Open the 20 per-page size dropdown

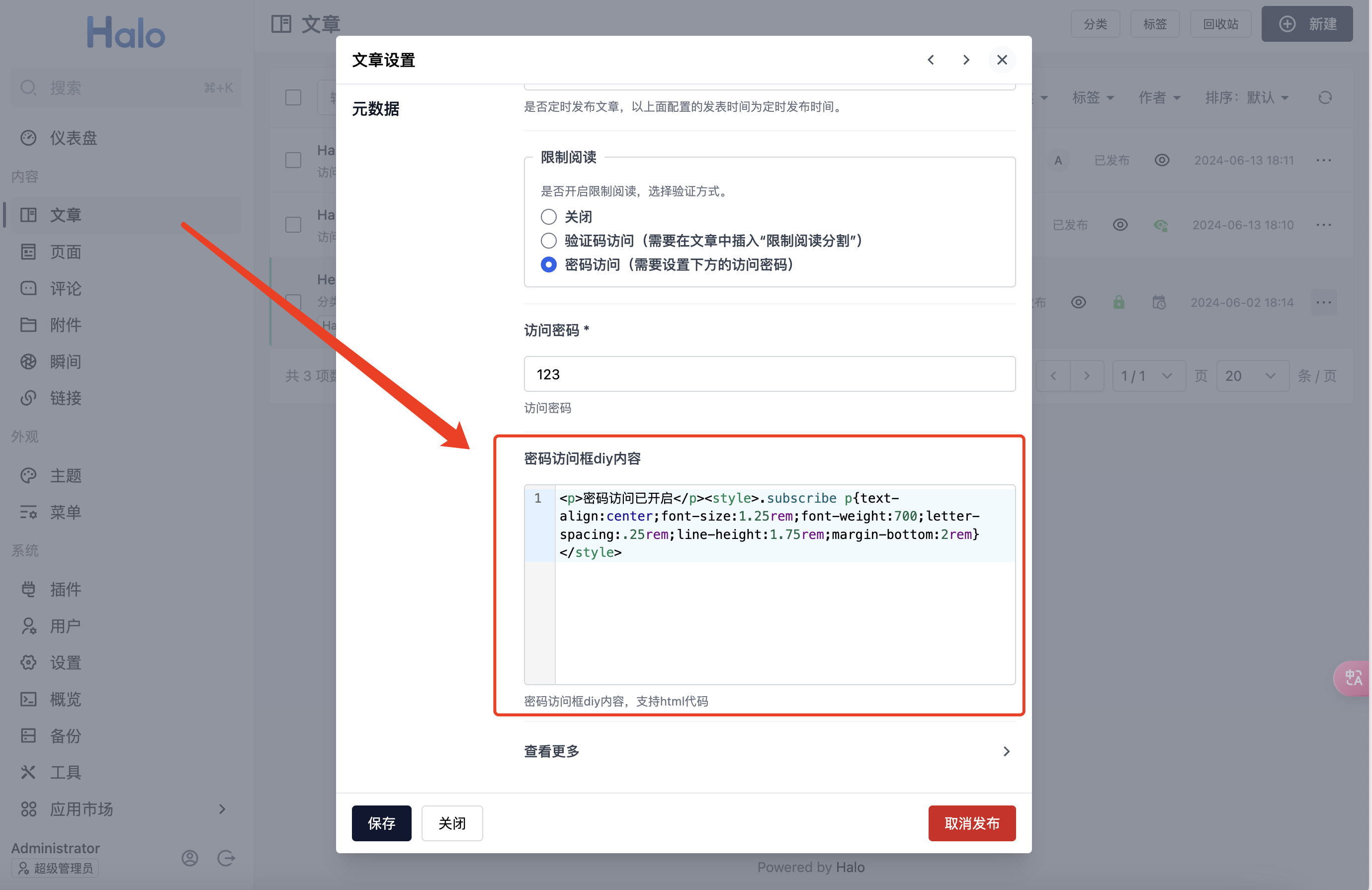[1253, 376]
